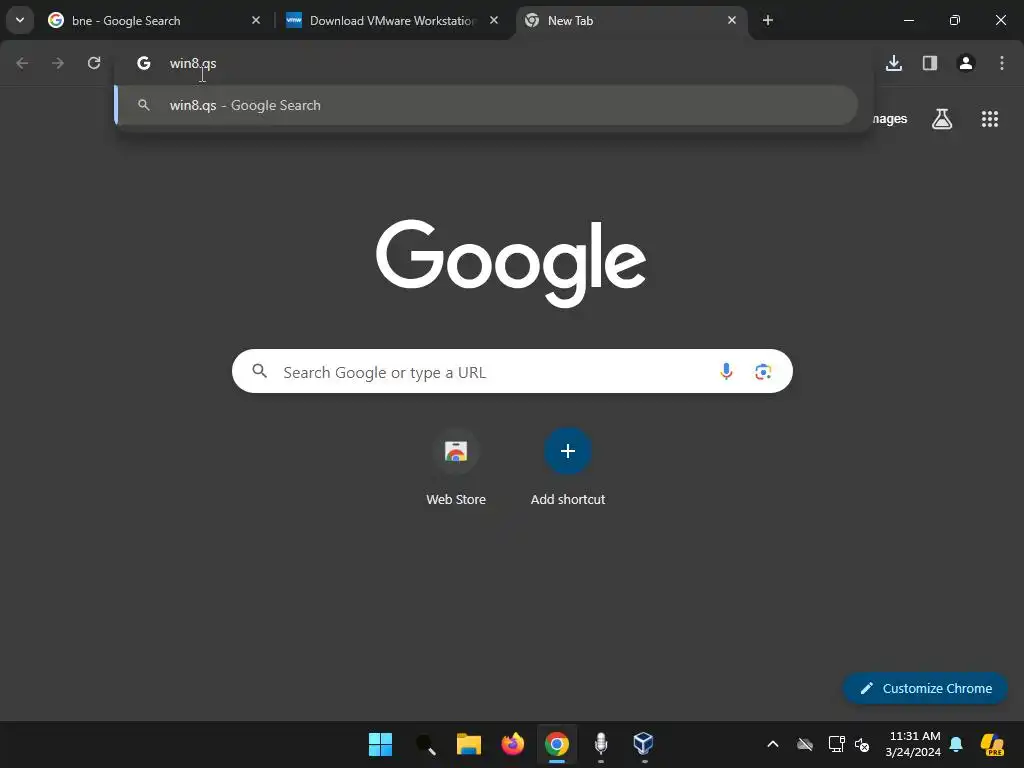This screenshot has width=1024, height=768.
Task: Start voice search with the microphone icon
Action: (x=726, y=372)
